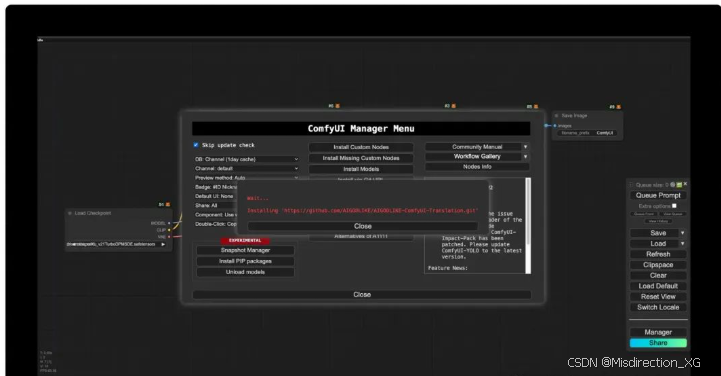Collapse the Save Image node dot
The height and width of the screenshot is (376, 721).
point(556,116)
